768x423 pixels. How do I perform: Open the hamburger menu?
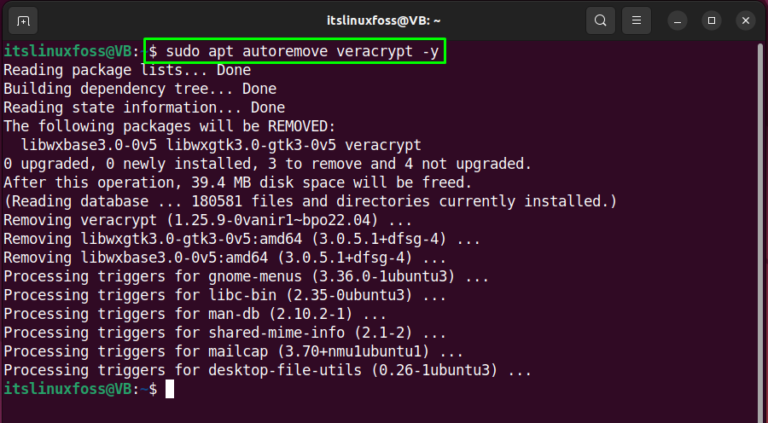pyautogui.click(x=636, y=21)
